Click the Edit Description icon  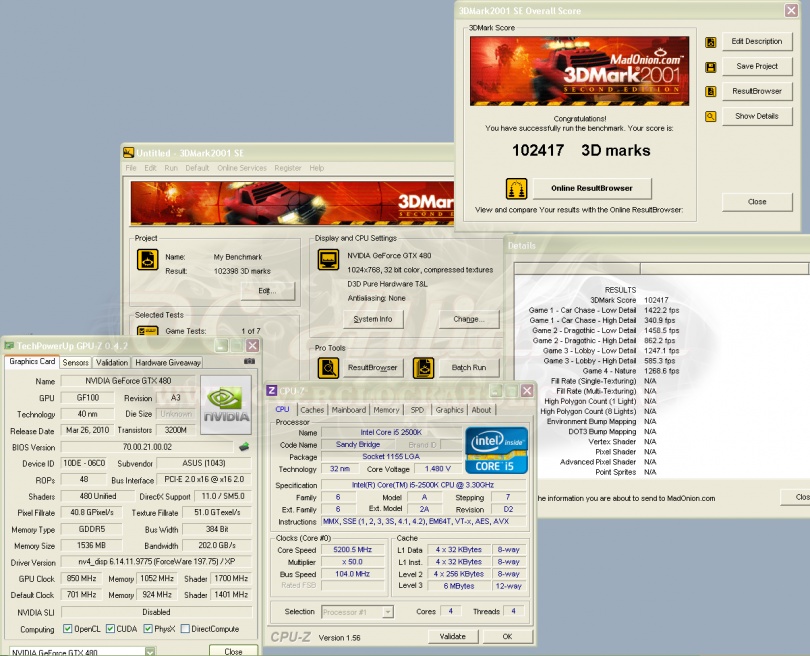click(x=711, y=42)
